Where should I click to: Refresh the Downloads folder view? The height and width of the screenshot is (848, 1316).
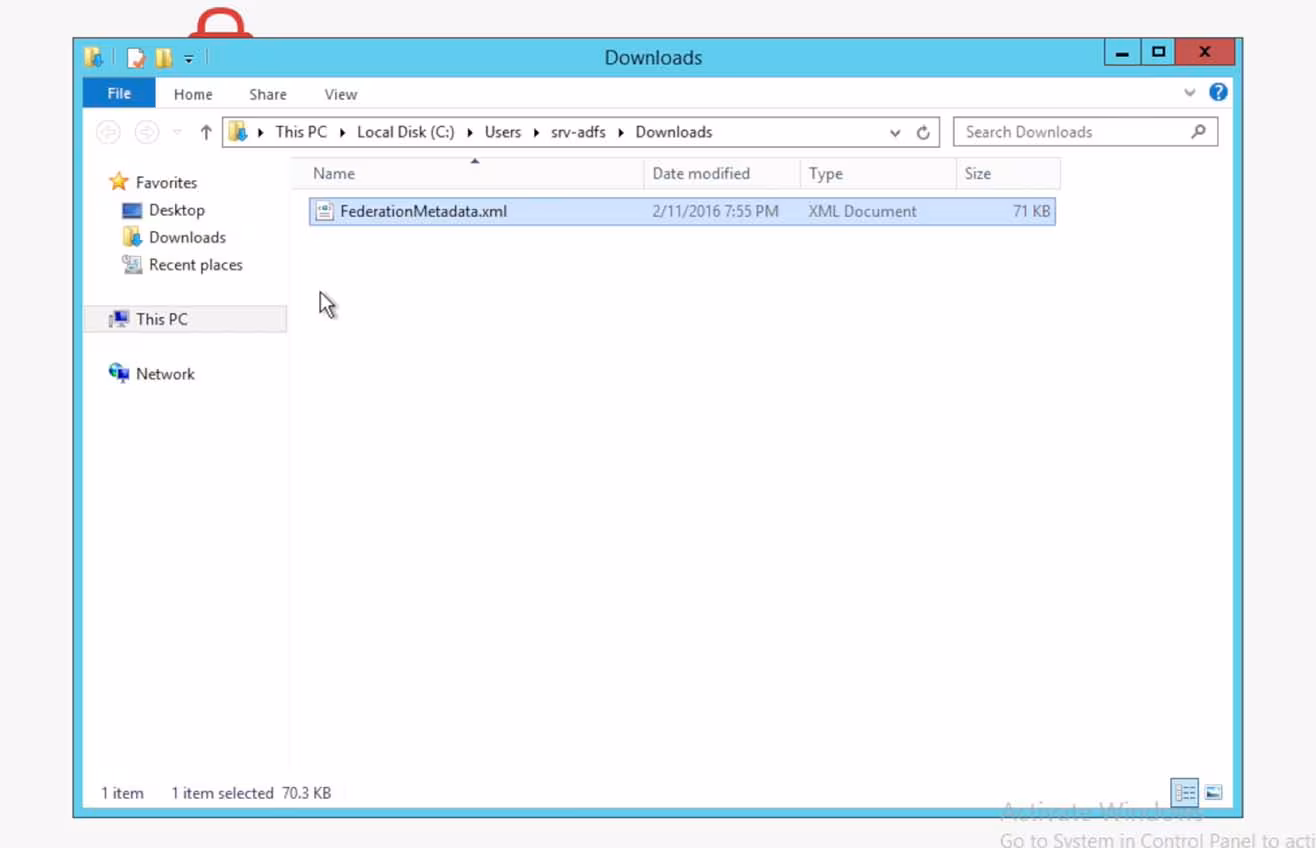coord(922,131)
